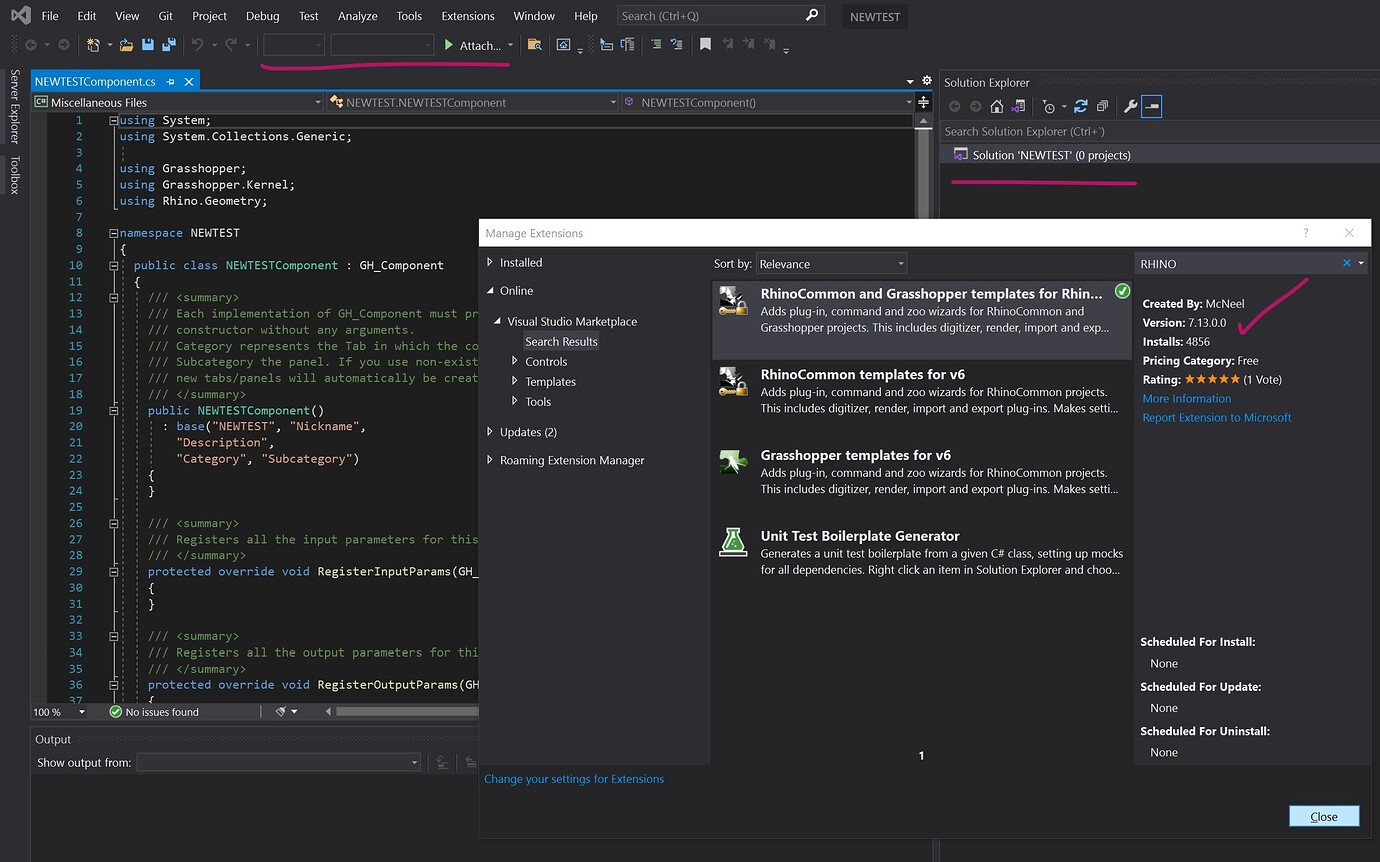1380x862 pixels.
Task: Open Solution Explorer Properties with the wrench icon
Action: pyautogui.click(x=1131, y=106)
